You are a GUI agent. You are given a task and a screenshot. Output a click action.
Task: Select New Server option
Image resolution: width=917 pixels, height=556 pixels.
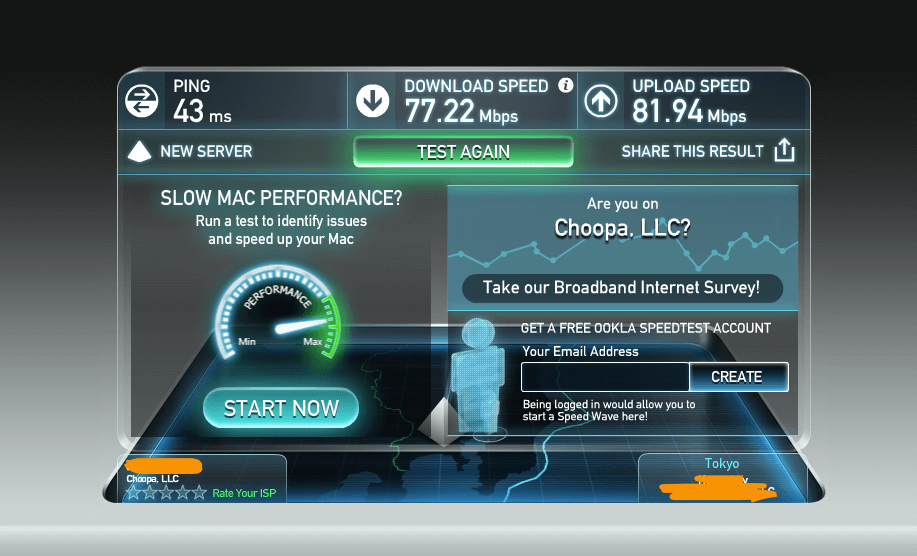pos(206,151)
